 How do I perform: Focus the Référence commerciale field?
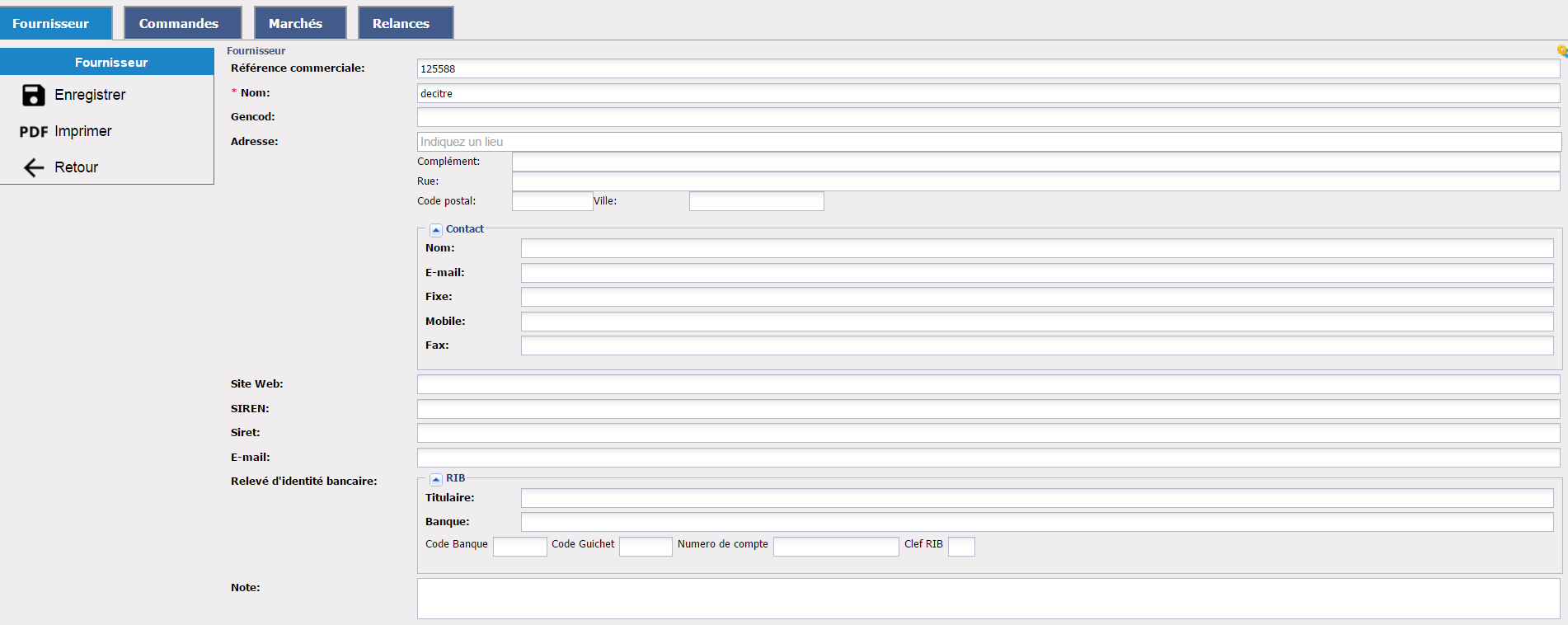tap(988, 68)
